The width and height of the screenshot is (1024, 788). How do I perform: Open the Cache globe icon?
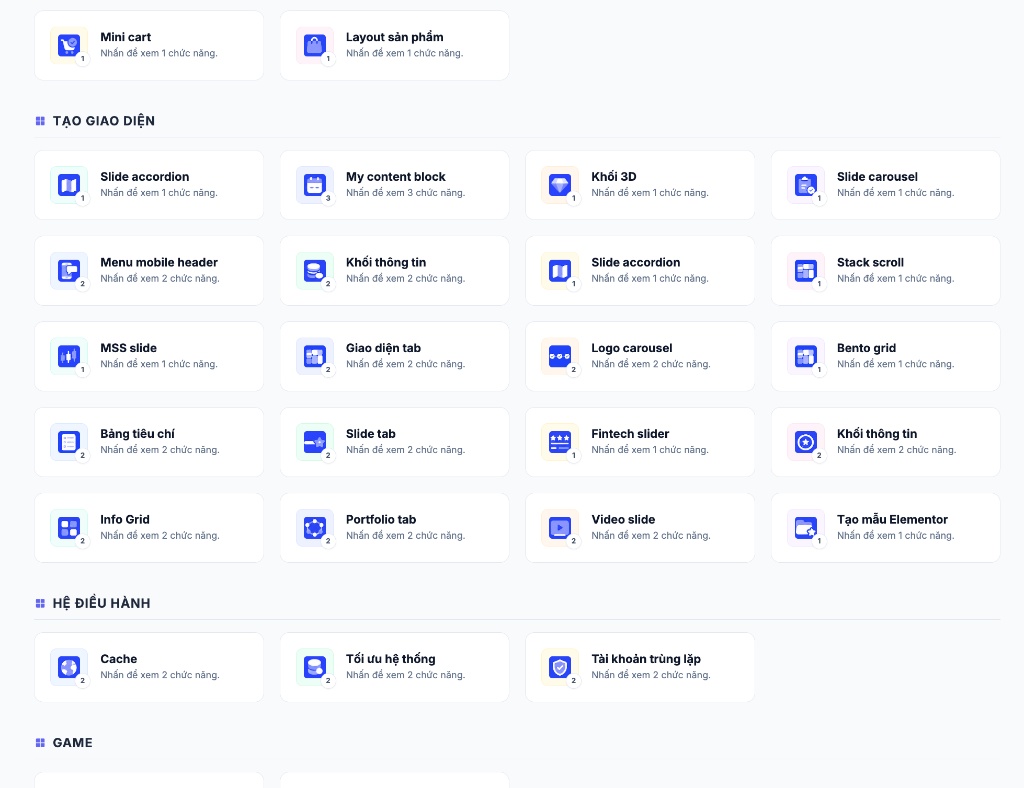(x=69, y=667)
